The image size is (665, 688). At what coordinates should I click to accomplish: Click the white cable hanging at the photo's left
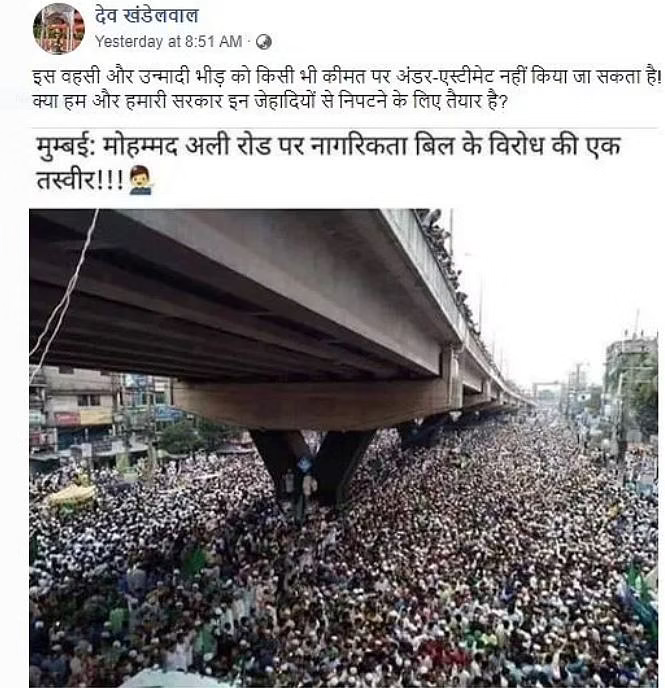pyautogui.click(x=66, y=290)
